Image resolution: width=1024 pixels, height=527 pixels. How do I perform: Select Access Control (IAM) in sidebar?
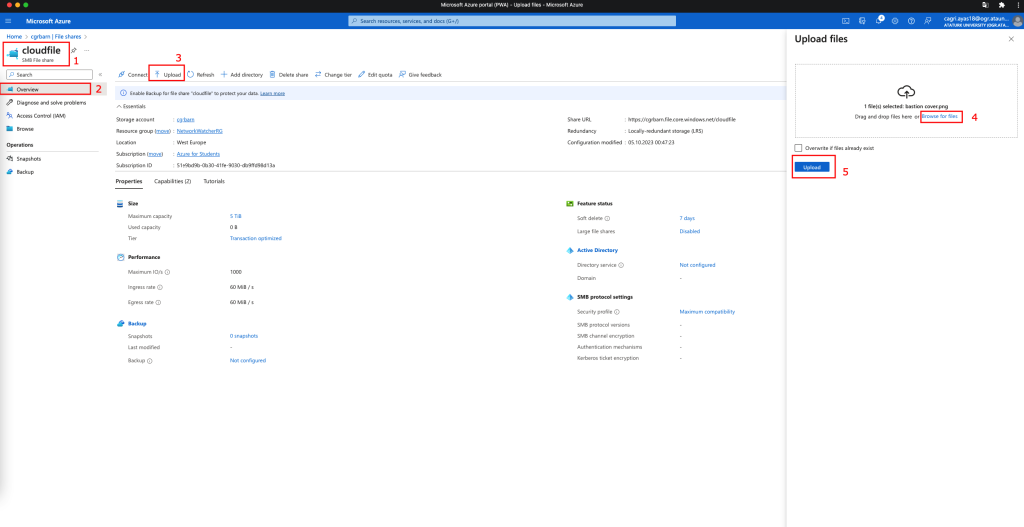[40, 115]
